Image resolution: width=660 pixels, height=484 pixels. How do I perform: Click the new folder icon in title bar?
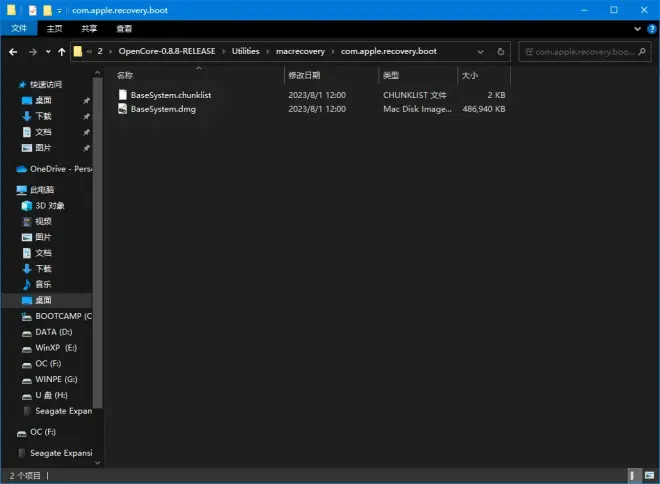coord(47,10)
